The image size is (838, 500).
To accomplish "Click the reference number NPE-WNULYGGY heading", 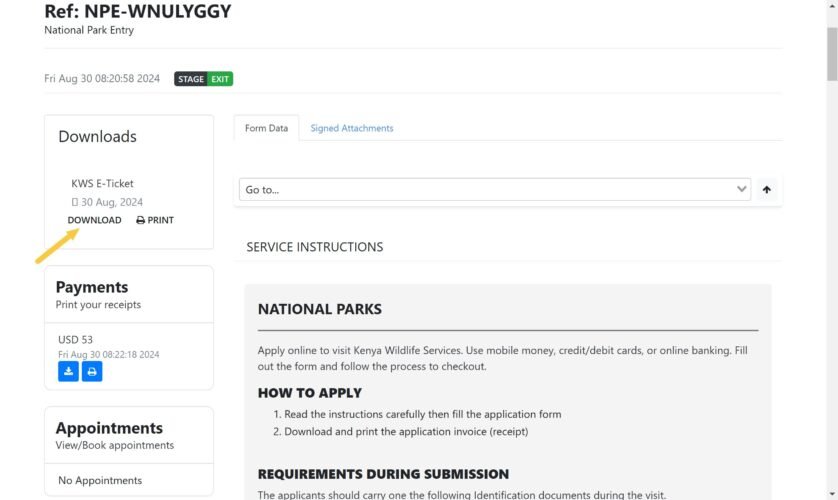I will coord(137,11).
